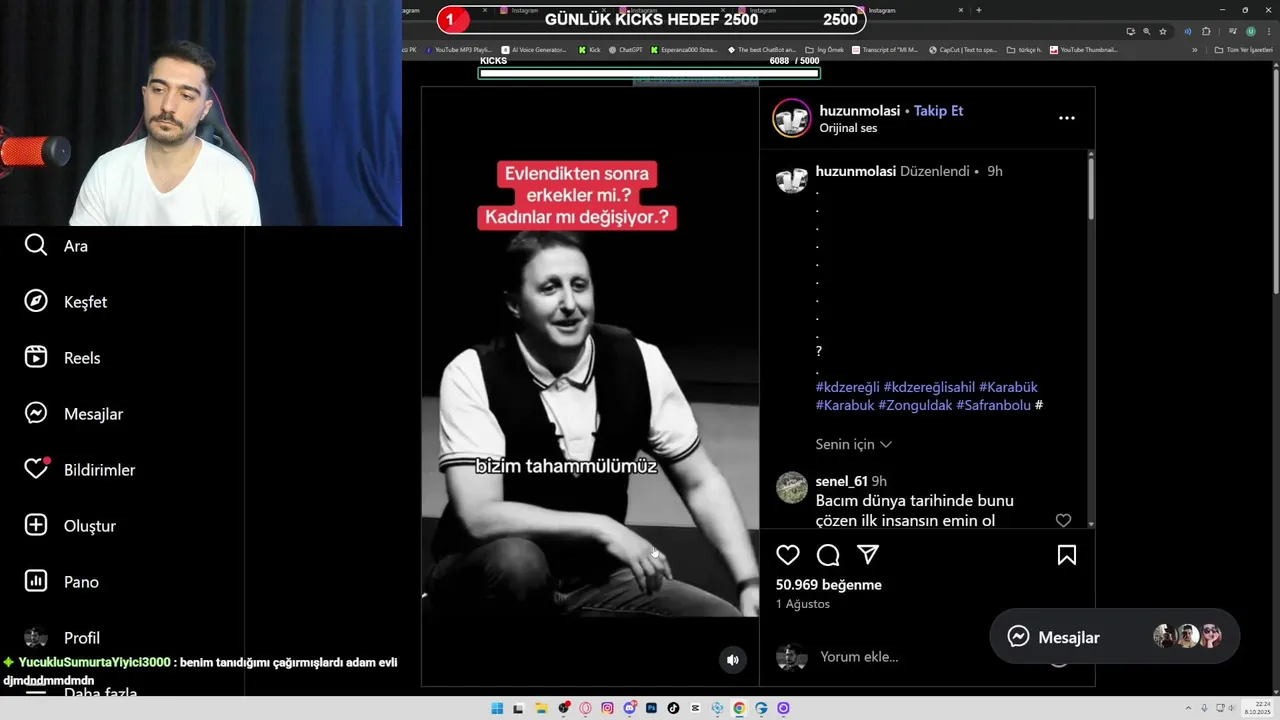Open the floating Mesajlar messages button

click(1114, 637)
